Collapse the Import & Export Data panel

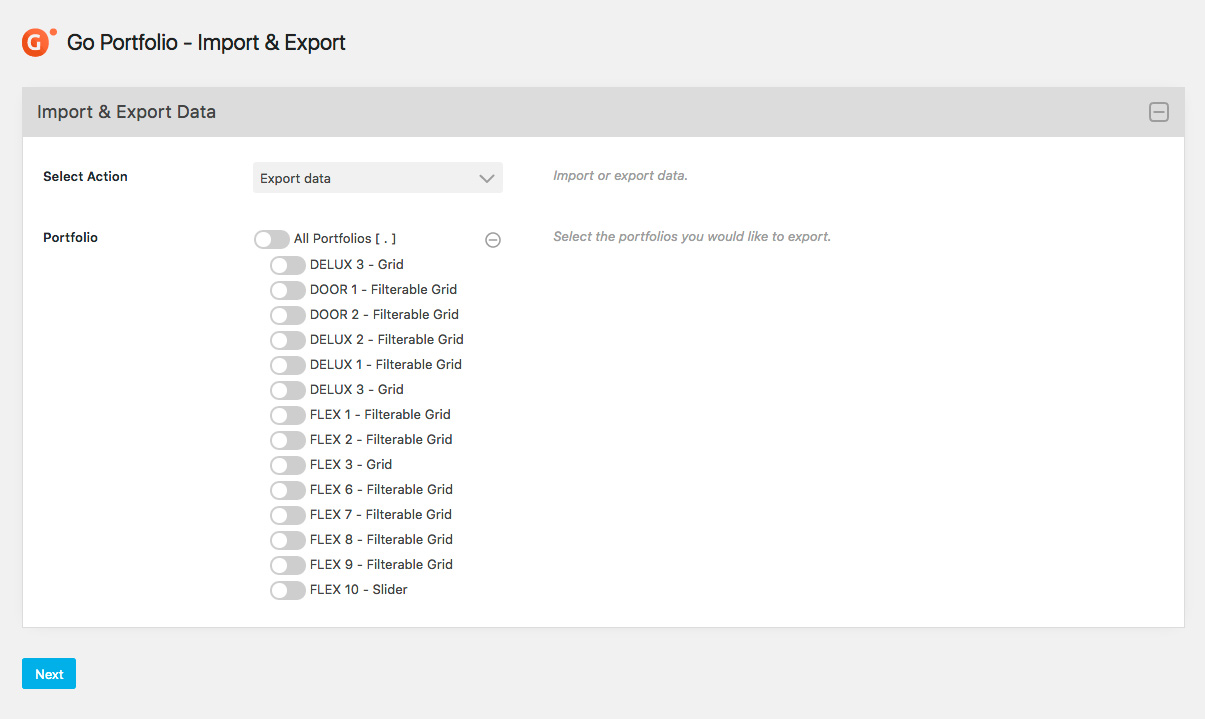tap(1158, 112)
